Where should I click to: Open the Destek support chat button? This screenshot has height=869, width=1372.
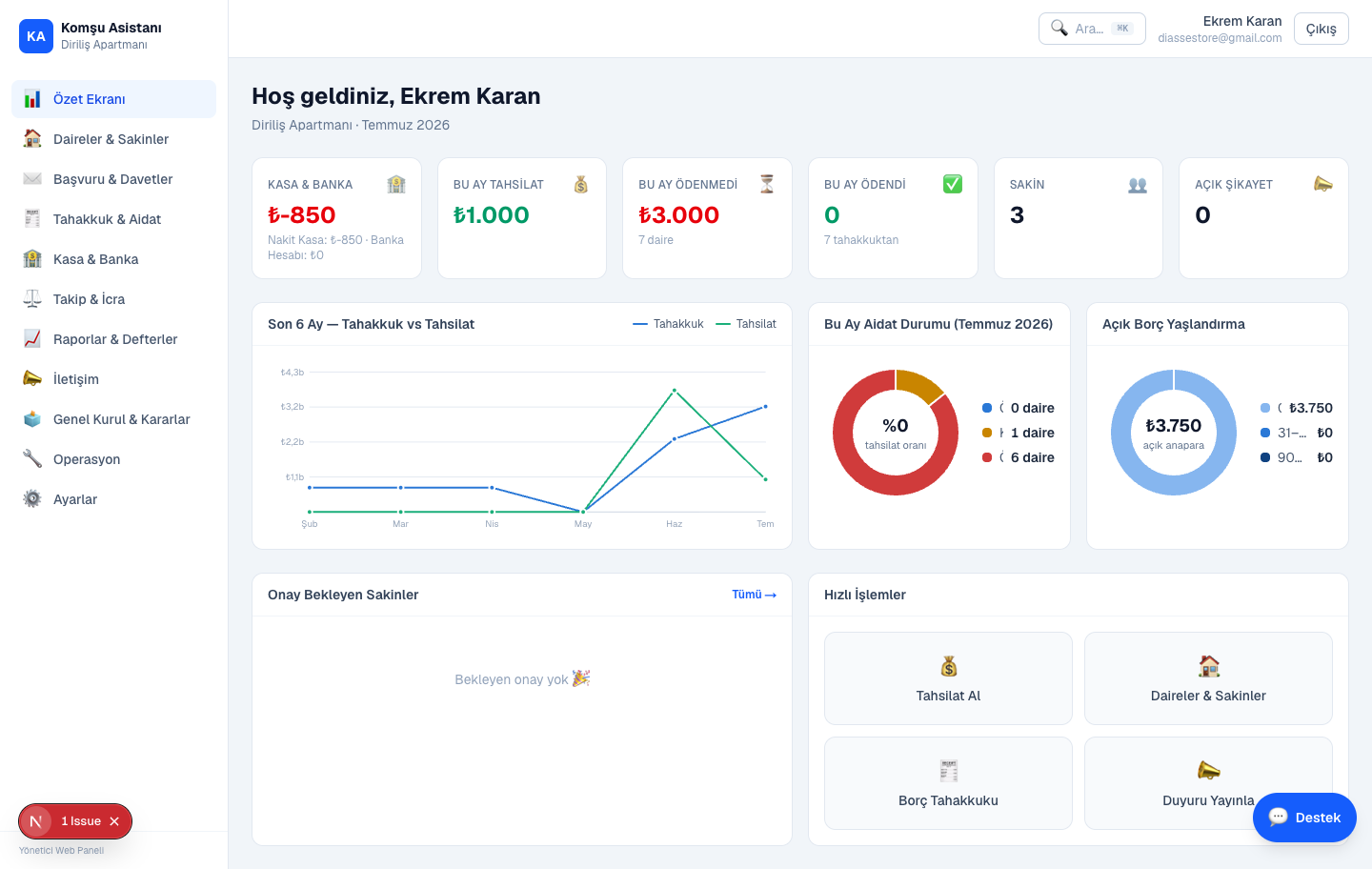coord(1304,818)
